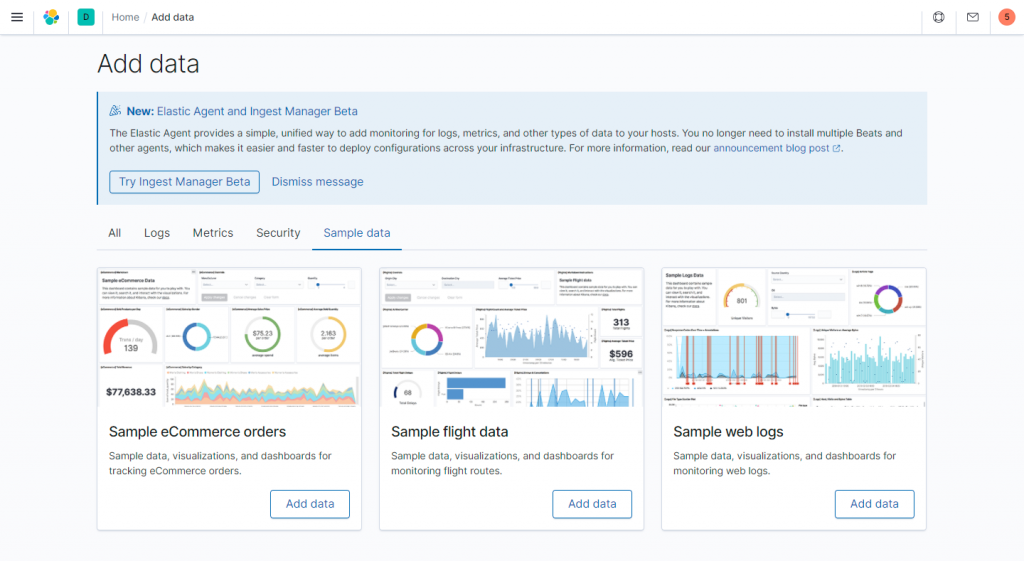Image resolution: width=1024 pixels, height=561 pixels.
Task: Open the user avatar menu
Action: [1006, 17]
